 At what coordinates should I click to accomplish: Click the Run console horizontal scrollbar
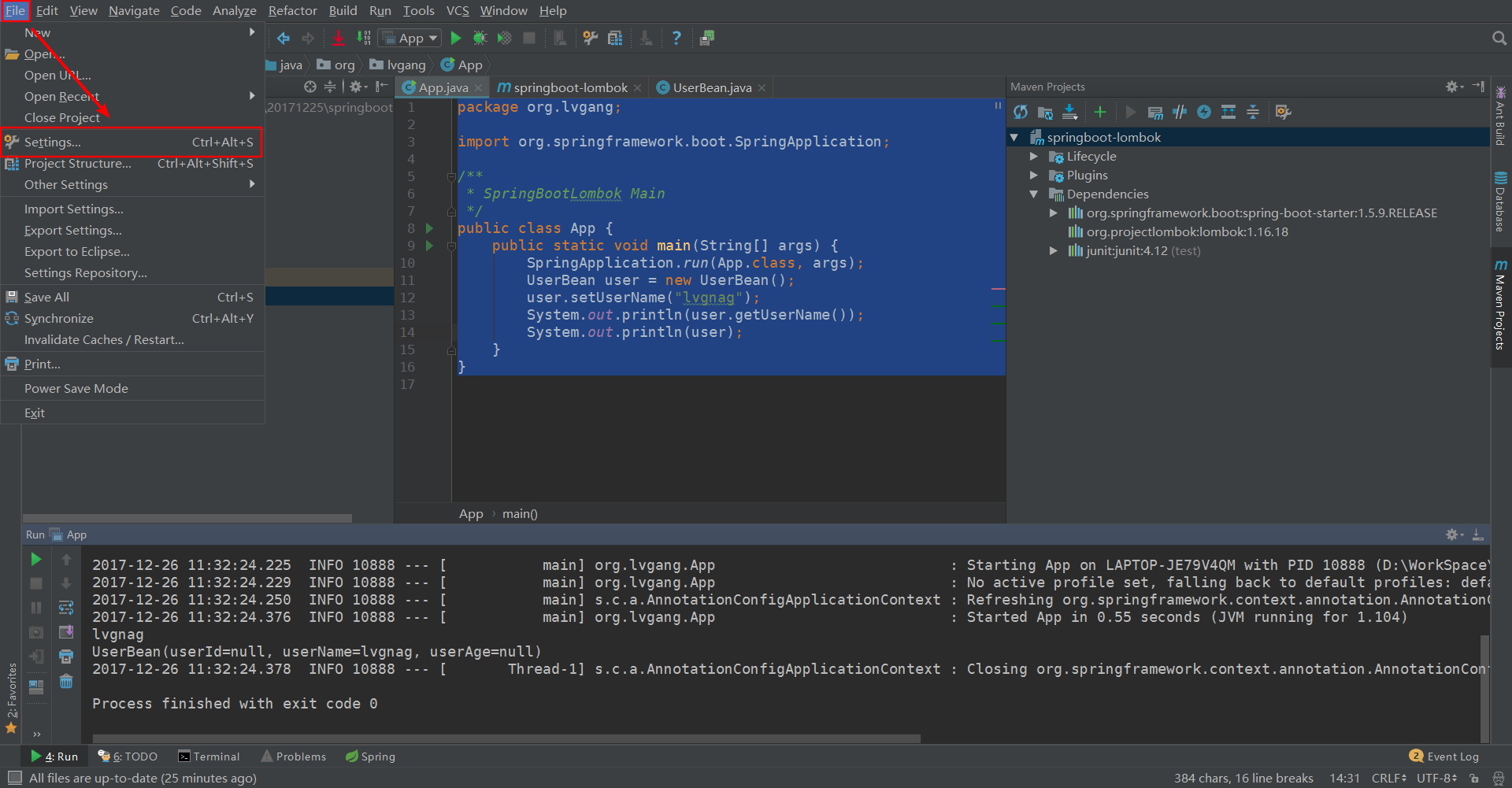click(506, 739)
